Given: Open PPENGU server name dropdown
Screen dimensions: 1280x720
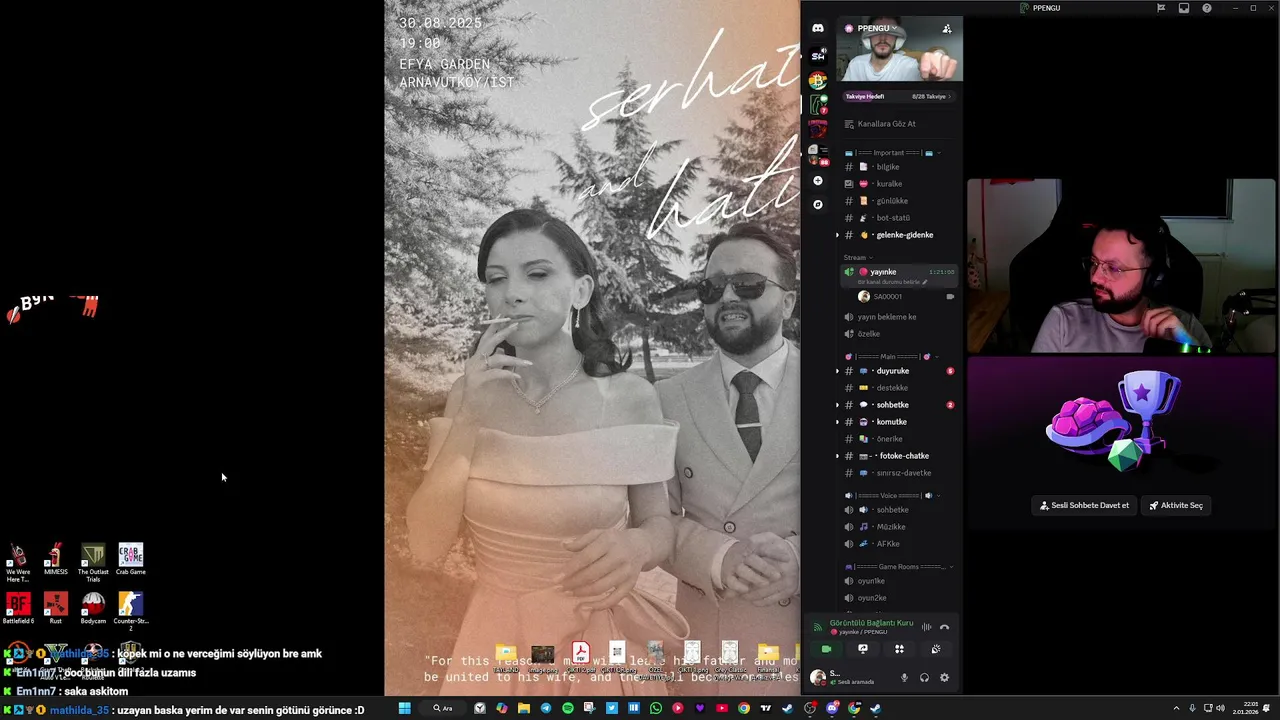Looking at the screenshot, I should [877, 28].
